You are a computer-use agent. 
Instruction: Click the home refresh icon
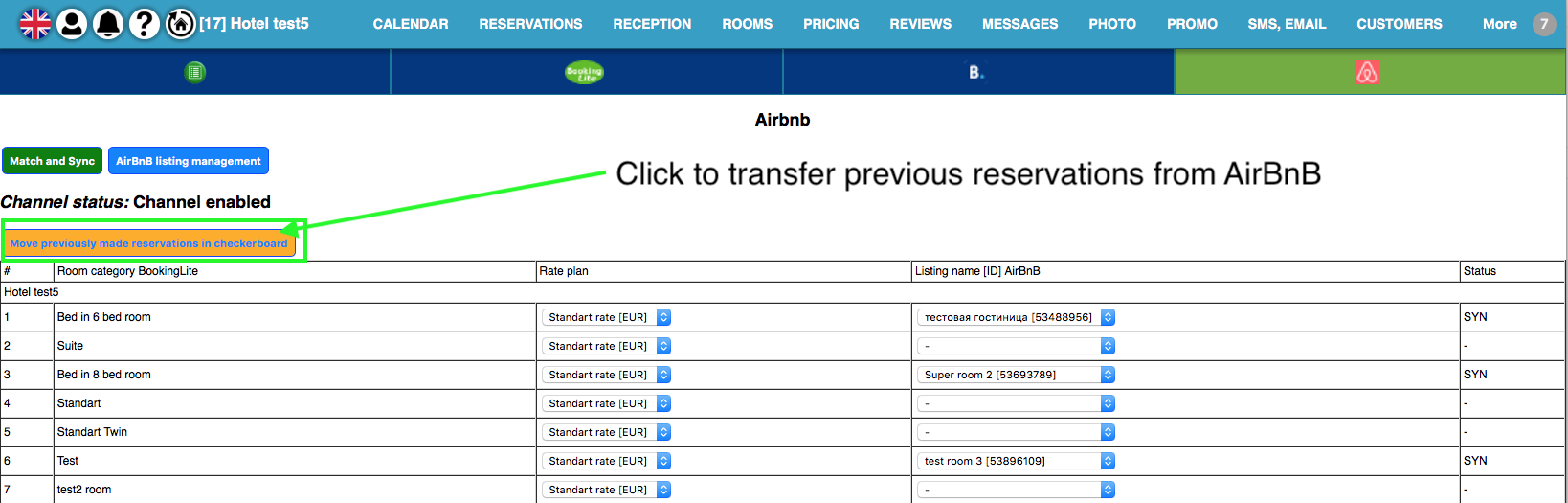click(x=180, y=23)
